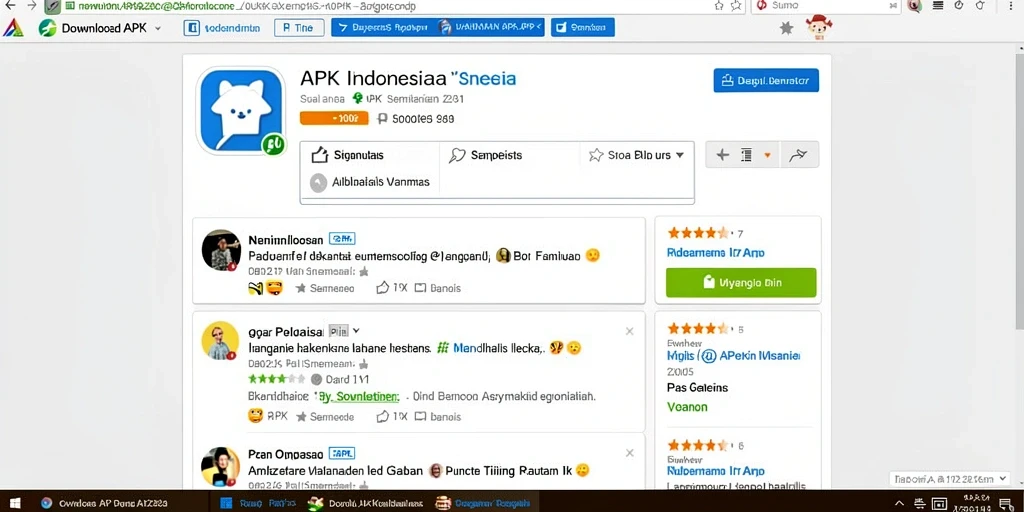Open 'Rdaemams' link under the 6-rating stars
The width and height of the screenshot is (1024, 512).
(x=715, y=471)
